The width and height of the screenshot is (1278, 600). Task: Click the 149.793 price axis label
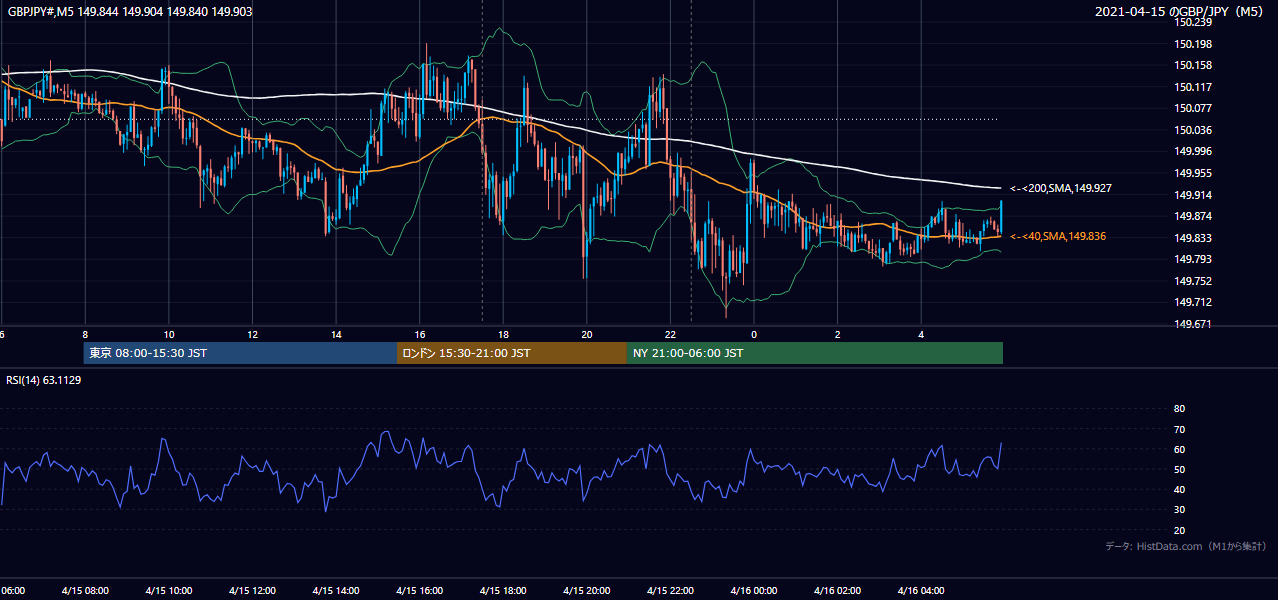click(x=1194, y=260)
